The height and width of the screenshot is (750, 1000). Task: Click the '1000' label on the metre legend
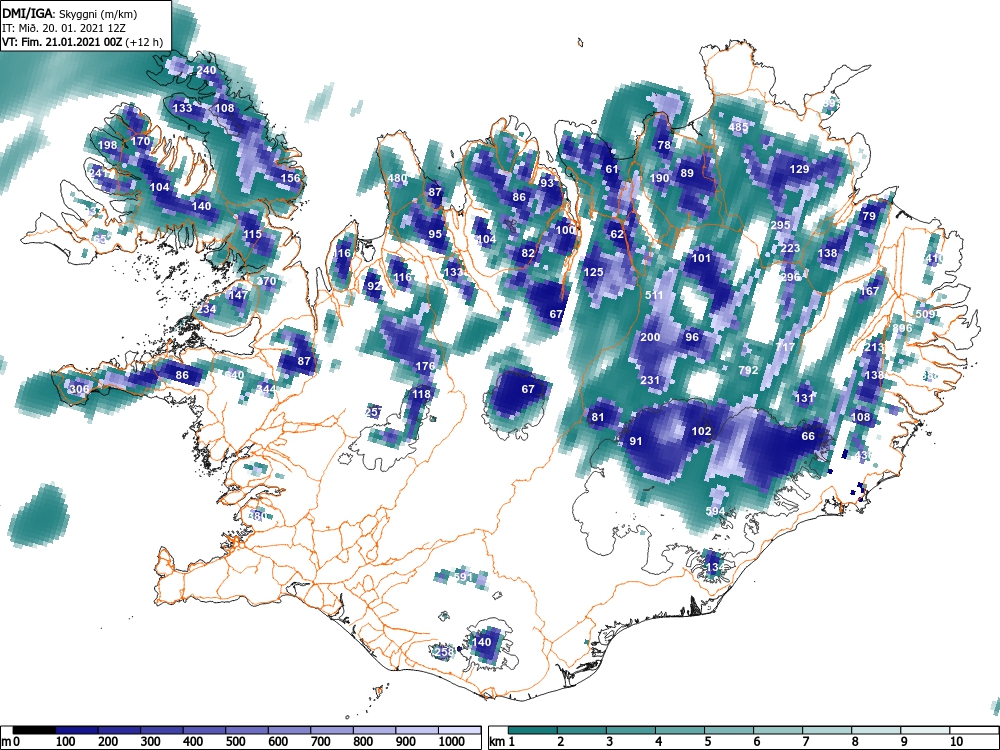452,742
